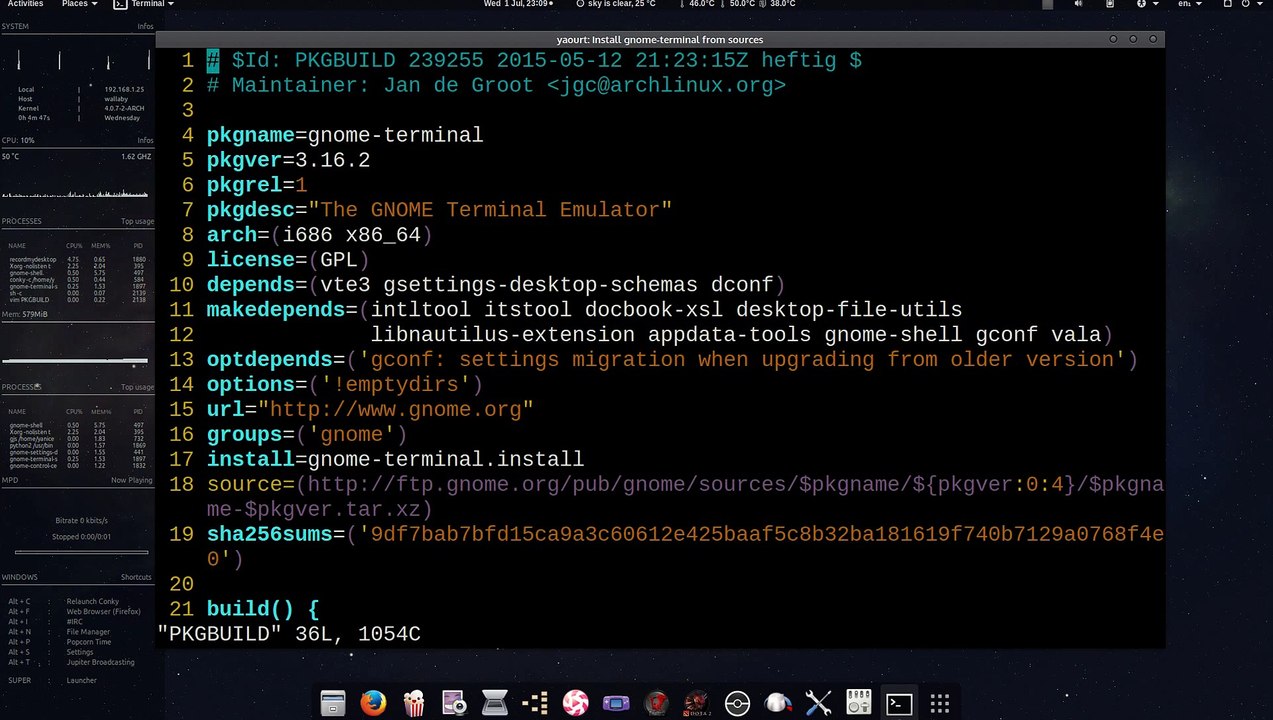Click 'install=gnome-terminal.install' line

click(x=395, y=460)
